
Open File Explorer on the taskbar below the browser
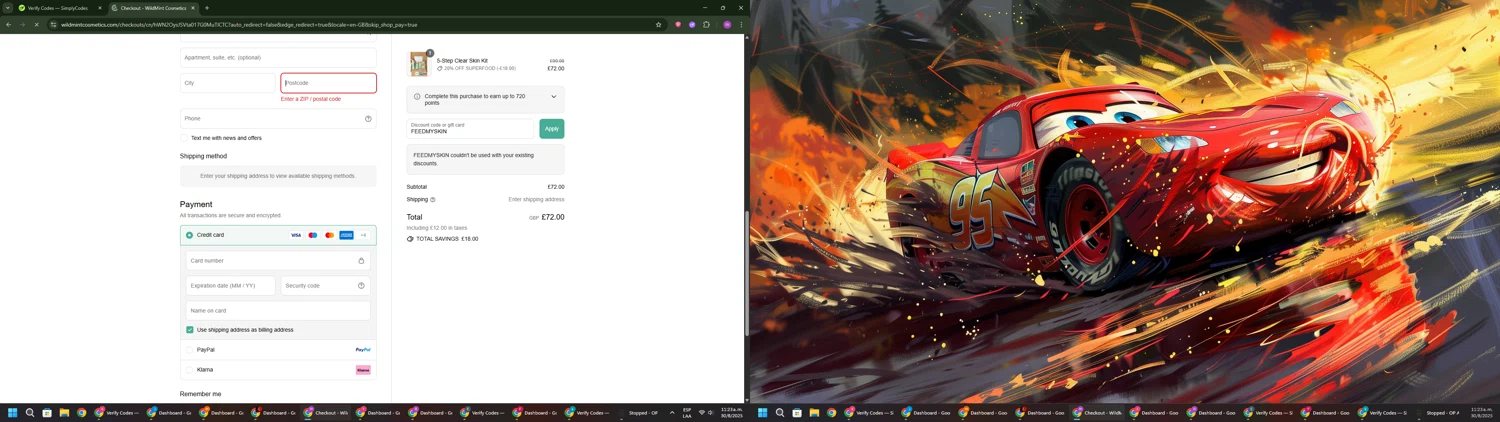[64, 412]
